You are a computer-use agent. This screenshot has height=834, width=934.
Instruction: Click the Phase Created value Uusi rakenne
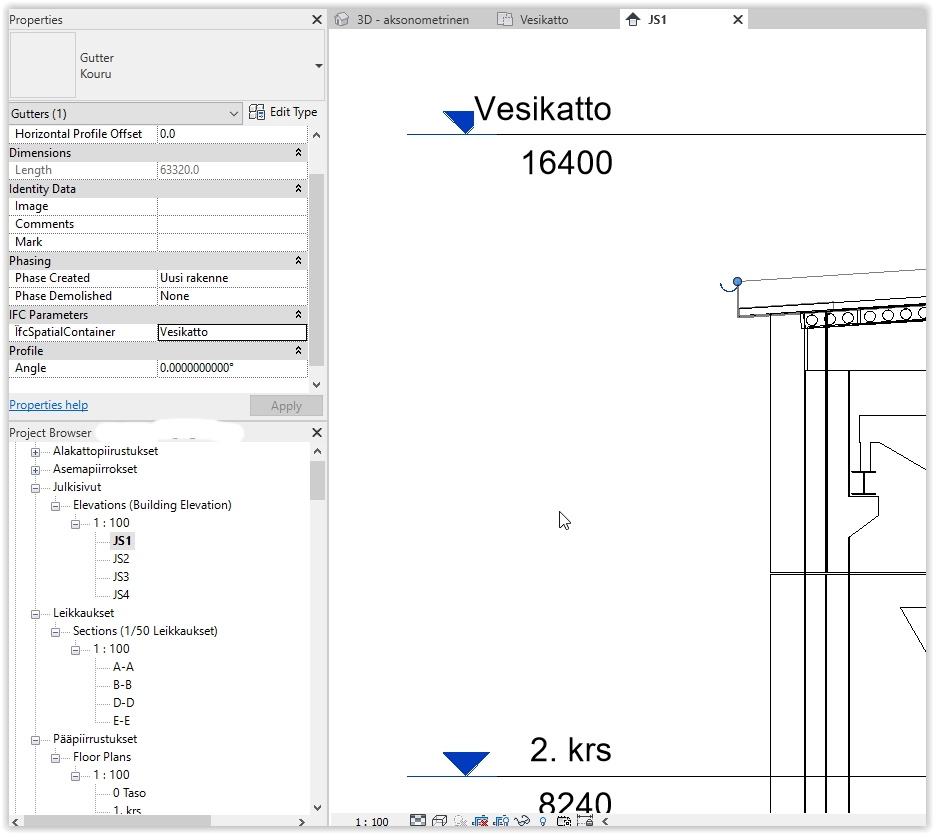coord(232,278)
